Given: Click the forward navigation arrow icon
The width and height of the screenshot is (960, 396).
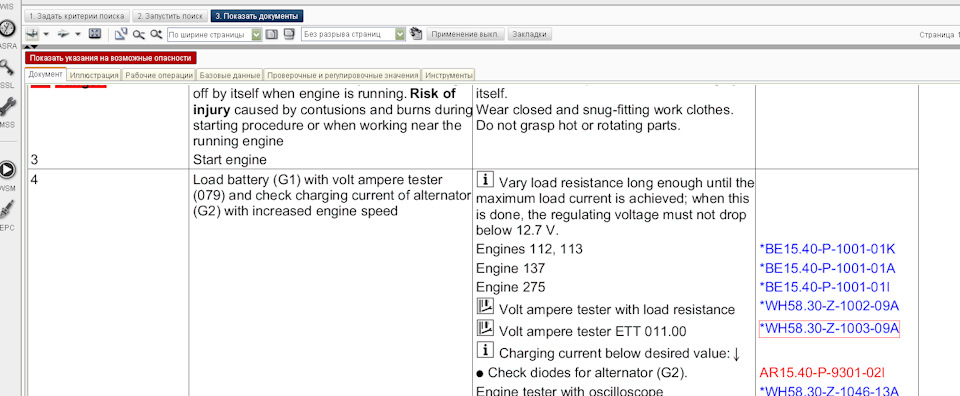Looking at the screenshot, I should (x=63, y=34).
